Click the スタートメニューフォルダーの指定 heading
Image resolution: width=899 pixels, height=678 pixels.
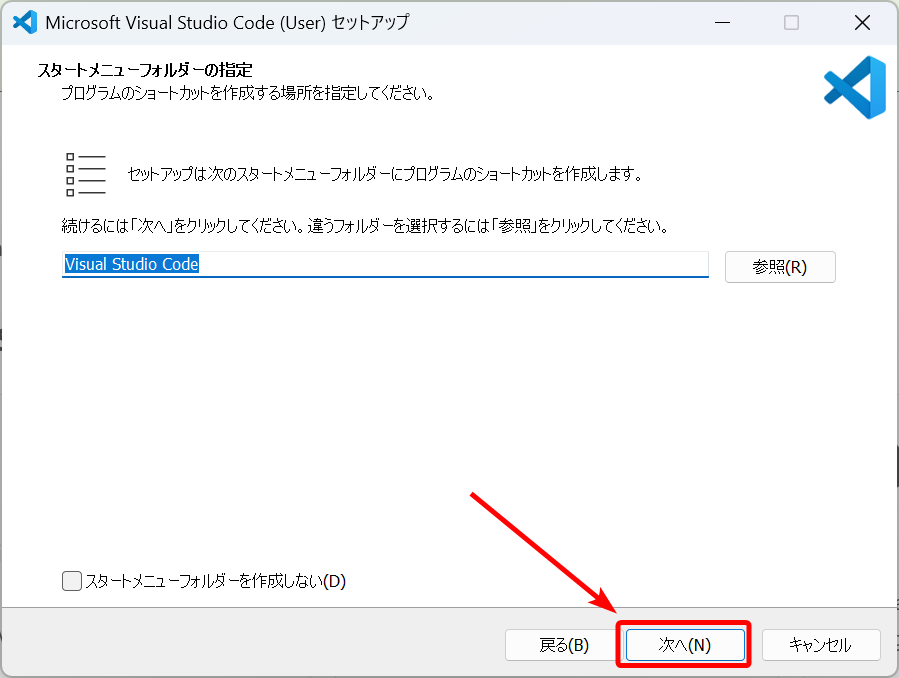[145, 71]
